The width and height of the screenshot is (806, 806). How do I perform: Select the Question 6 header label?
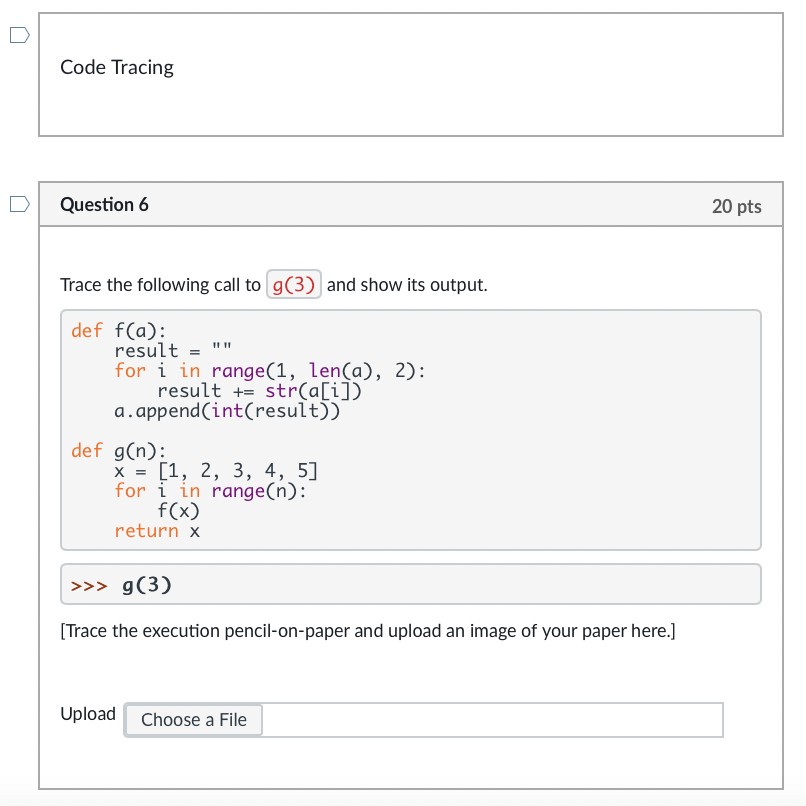(x=104, y=204)
